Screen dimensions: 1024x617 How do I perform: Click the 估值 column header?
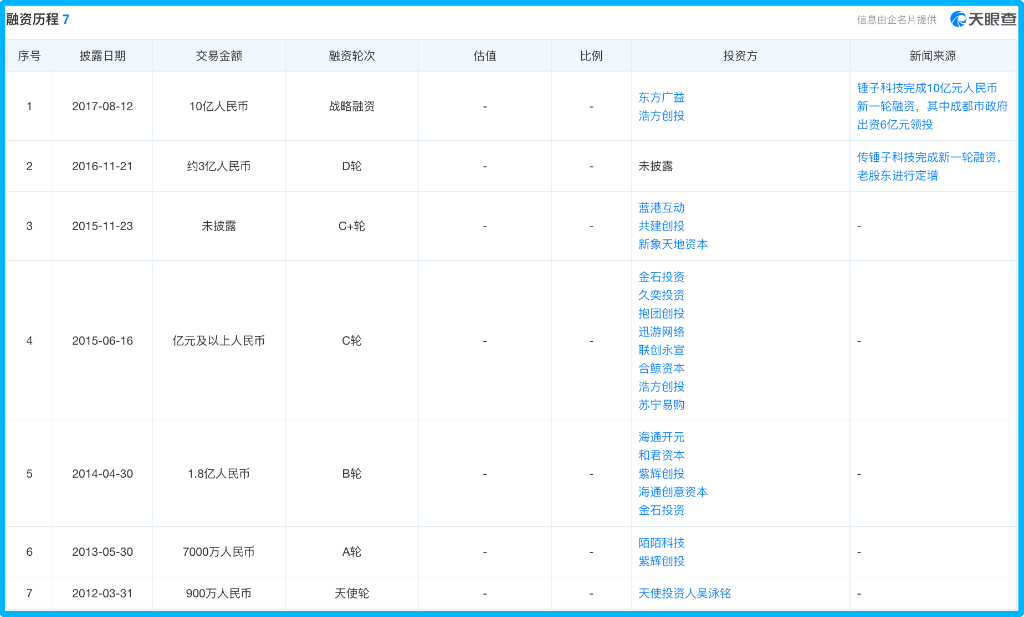tap(485, 56)
